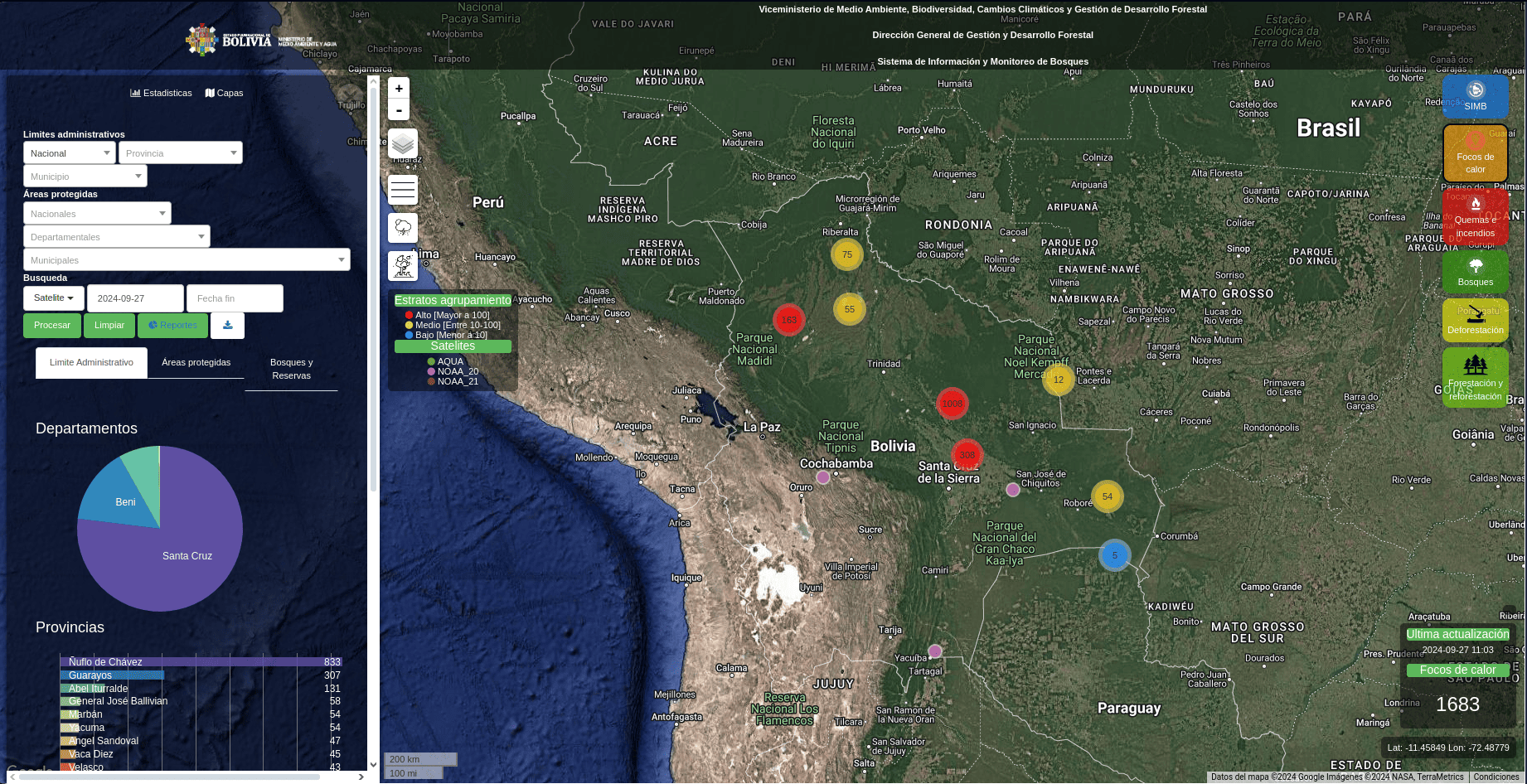This screenshot has height=784, width=1527.
Task: Open the Departamentales dropdown
Action: [117, 237]
